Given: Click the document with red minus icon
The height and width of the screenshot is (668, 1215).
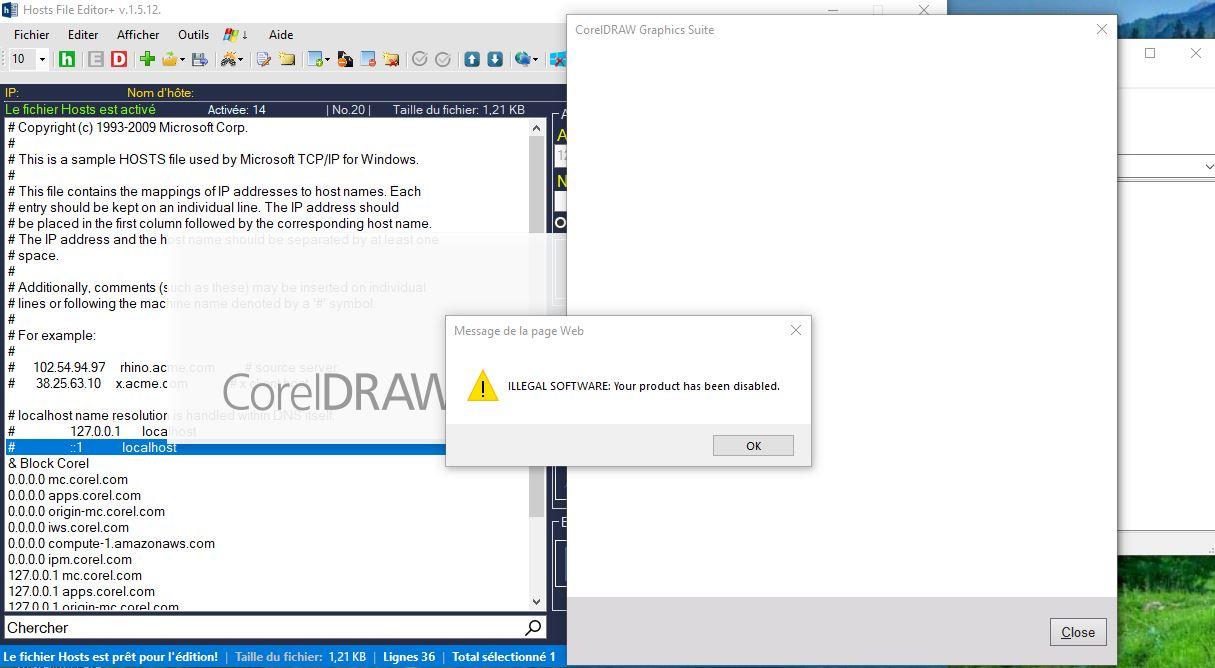Looking at the screenshot, I should click(x=368, y=59).
